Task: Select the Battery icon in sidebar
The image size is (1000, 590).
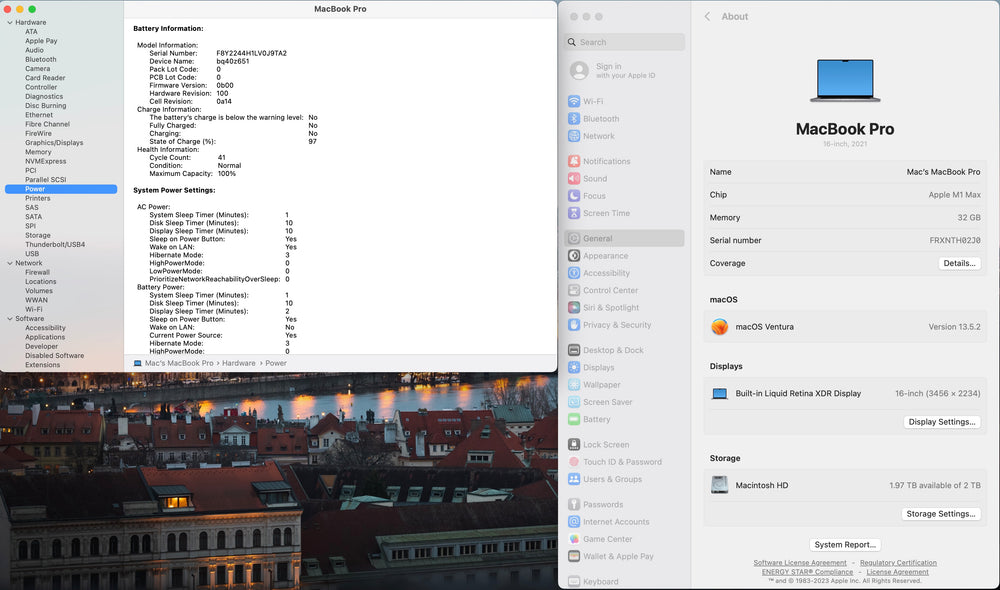Action: coord(574,419)
